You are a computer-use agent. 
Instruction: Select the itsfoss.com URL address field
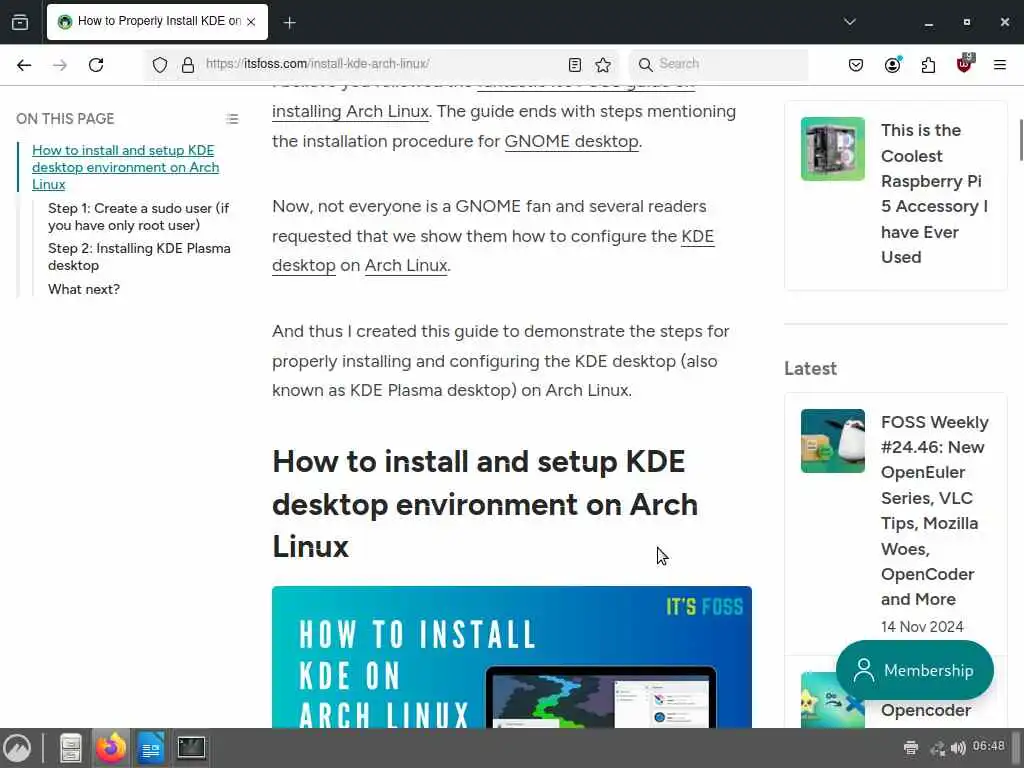tap(382, 64)
